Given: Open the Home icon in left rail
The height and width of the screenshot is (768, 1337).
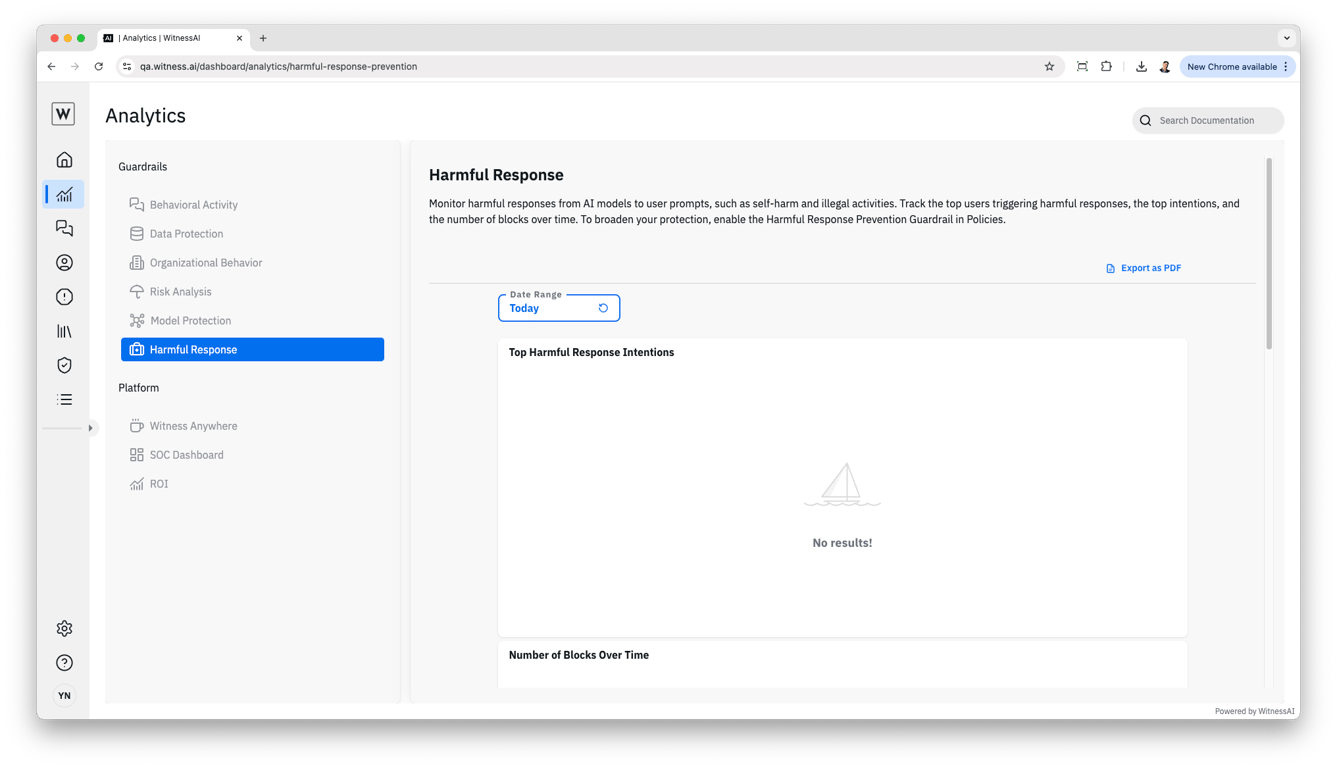Looking at the screenshot, I should click(x=64, y=160).
